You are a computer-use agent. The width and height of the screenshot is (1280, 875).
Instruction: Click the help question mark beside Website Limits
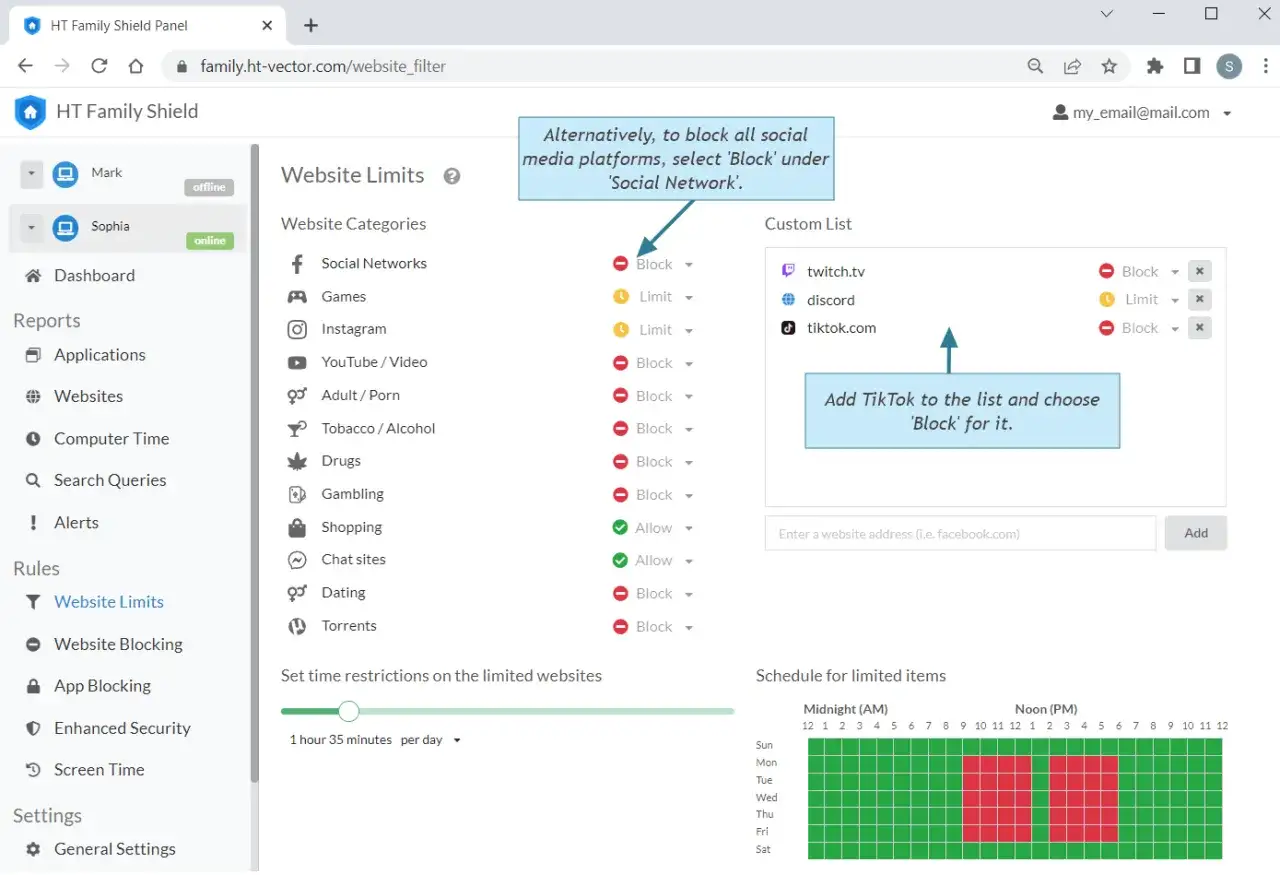[x=452, y=176]
